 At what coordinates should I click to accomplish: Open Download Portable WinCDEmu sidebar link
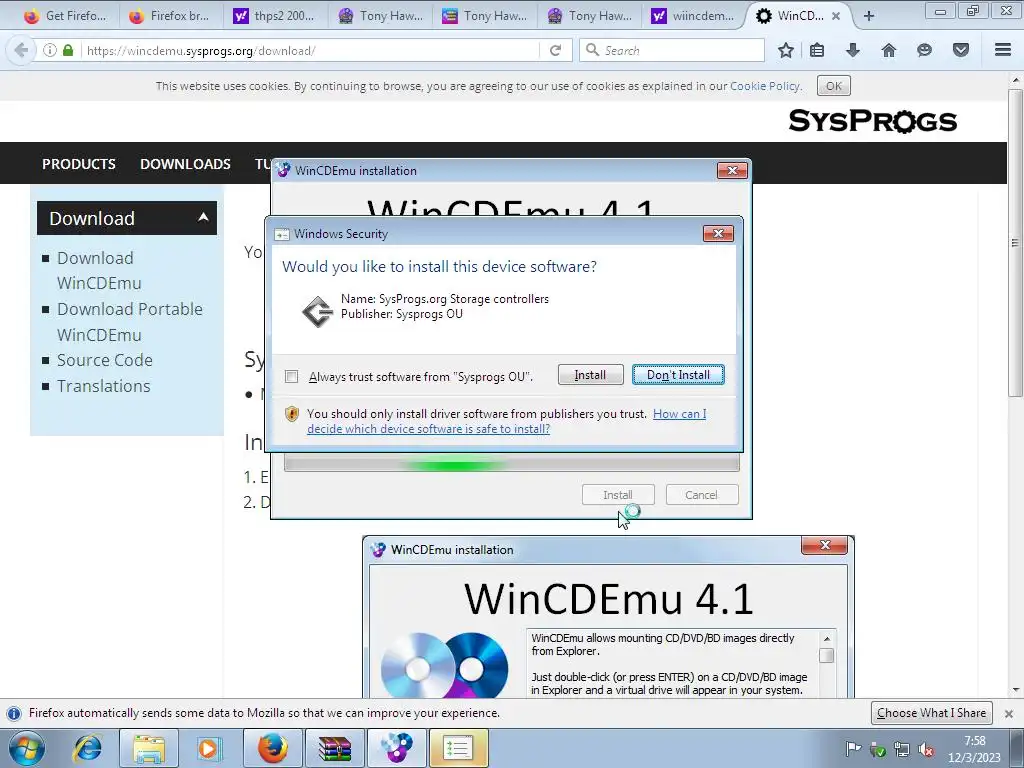coord(129,321)
